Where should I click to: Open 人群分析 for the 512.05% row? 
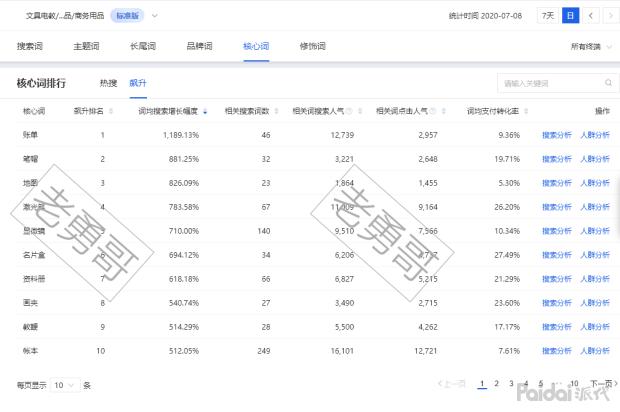pyautogui.click(x=595, y=351)
